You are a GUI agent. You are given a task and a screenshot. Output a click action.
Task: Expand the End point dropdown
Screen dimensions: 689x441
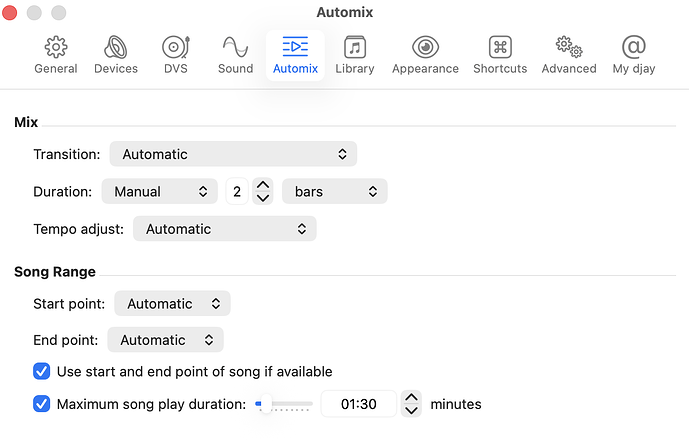point(166,340)
